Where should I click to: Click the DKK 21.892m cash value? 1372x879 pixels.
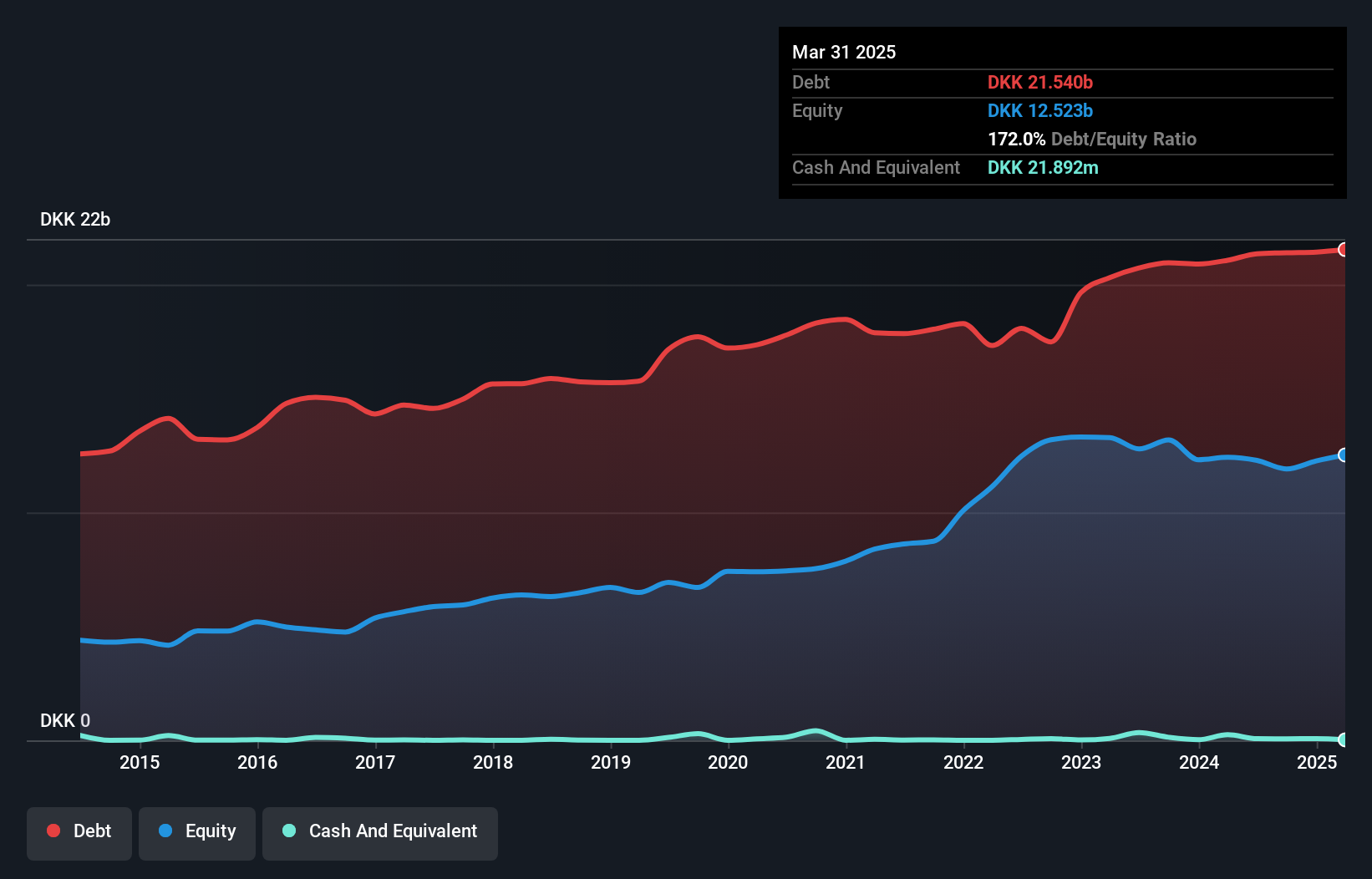coord(1043,167)
